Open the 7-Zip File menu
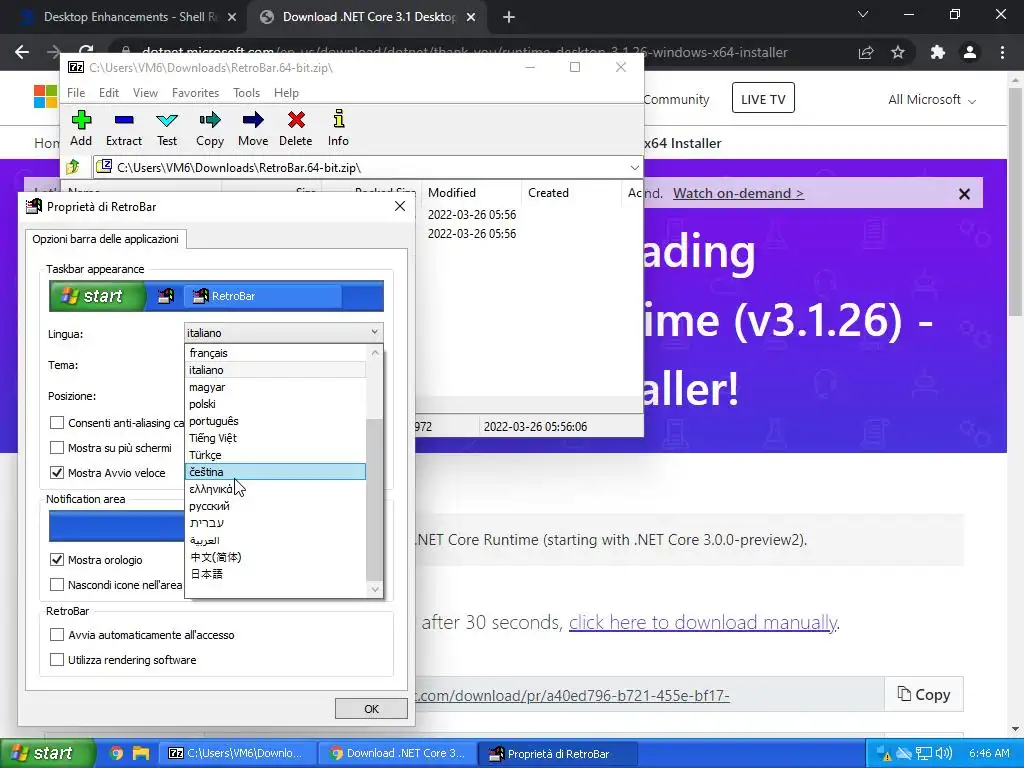Screen dimensions: 1024x768 click(76, 93)
